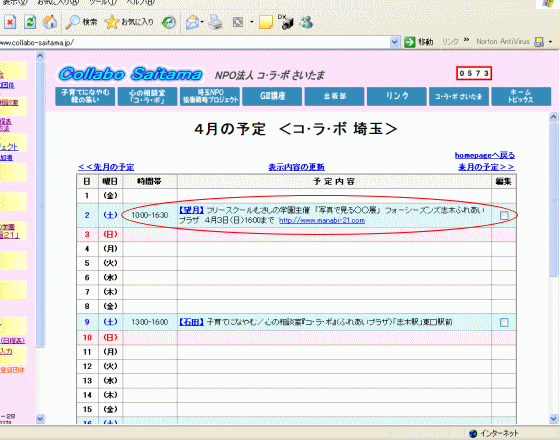The width and height of the screenshot is (560, 440).
Task: Open the 埼玉NPO協働戦略プロジェクト nav button
Action: (210, 96)
